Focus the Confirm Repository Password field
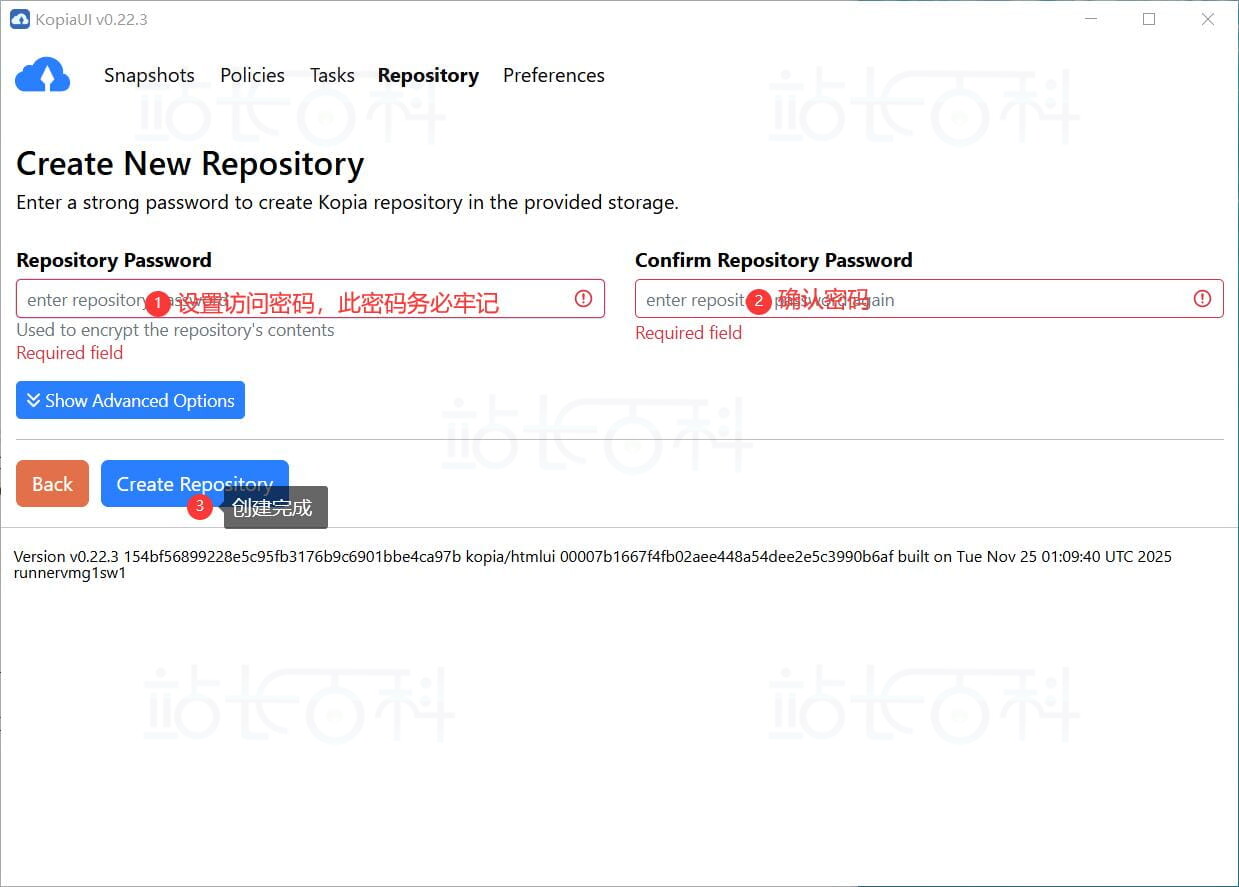Viewport: 1239px width, 887px height. pos(929,299)
